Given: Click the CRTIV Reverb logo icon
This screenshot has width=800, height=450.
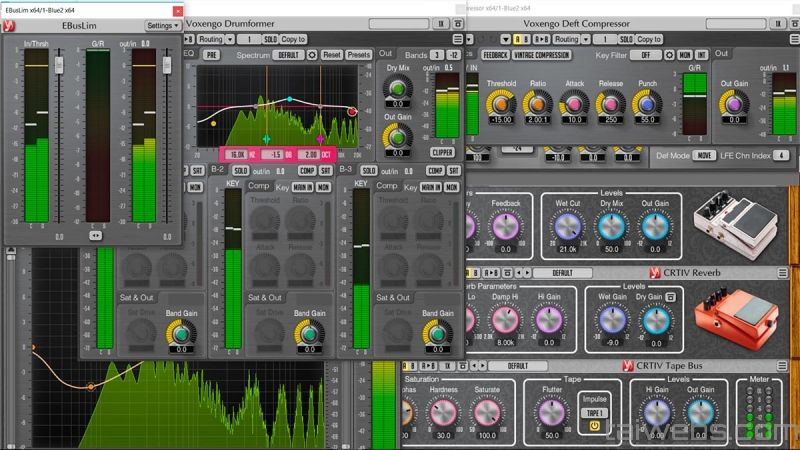Looking at the screenshot, I should pyautogui.click(x=655, y=273).
